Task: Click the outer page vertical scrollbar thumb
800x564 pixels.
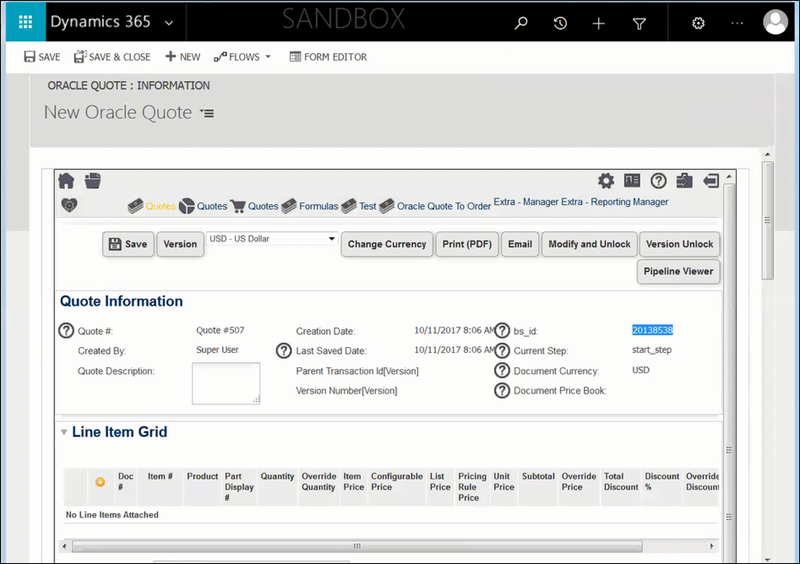Action: coord(767,220)
